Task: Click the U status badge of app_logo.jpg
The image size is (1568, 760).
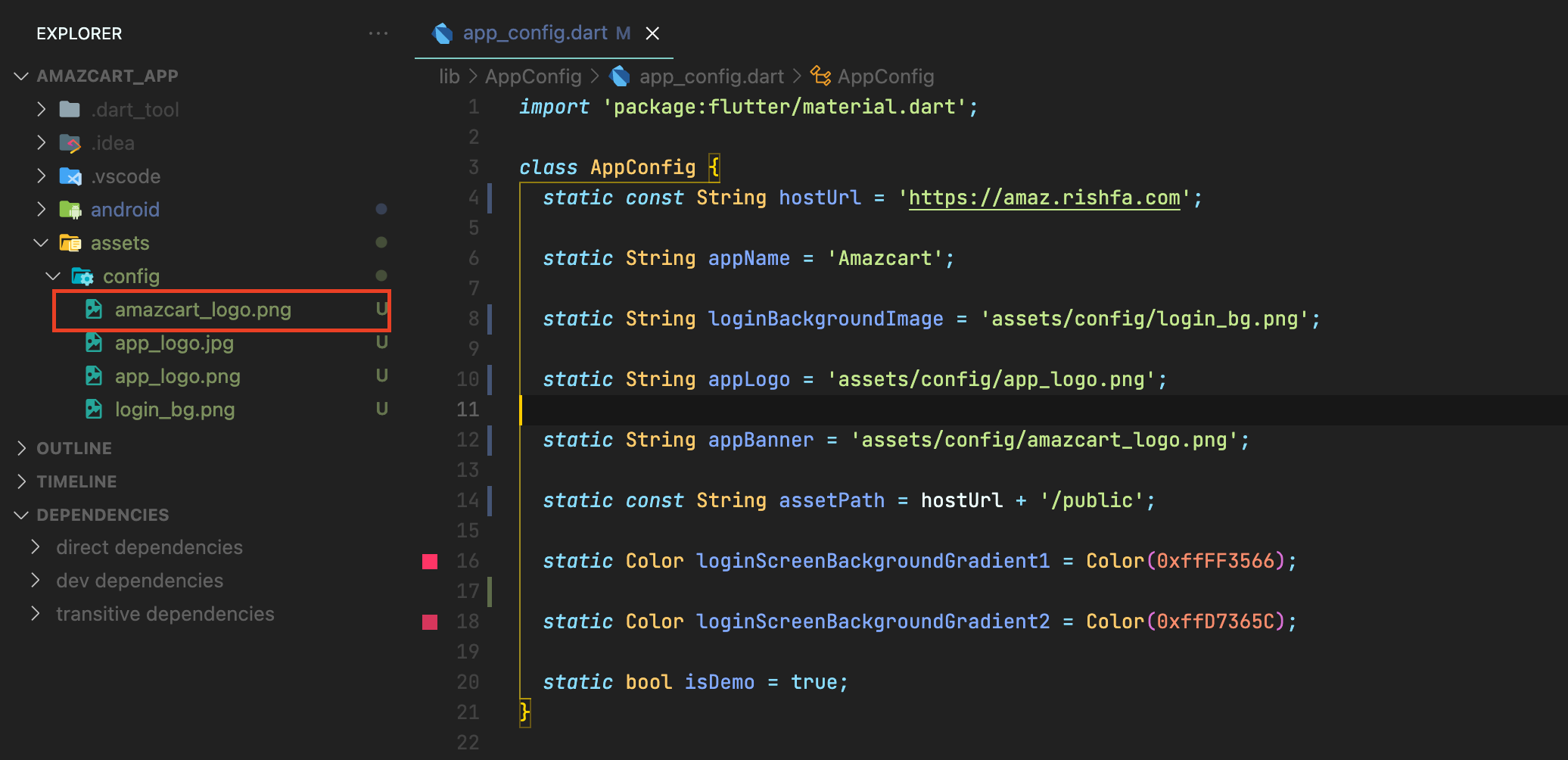Action: tap(382, 342)
